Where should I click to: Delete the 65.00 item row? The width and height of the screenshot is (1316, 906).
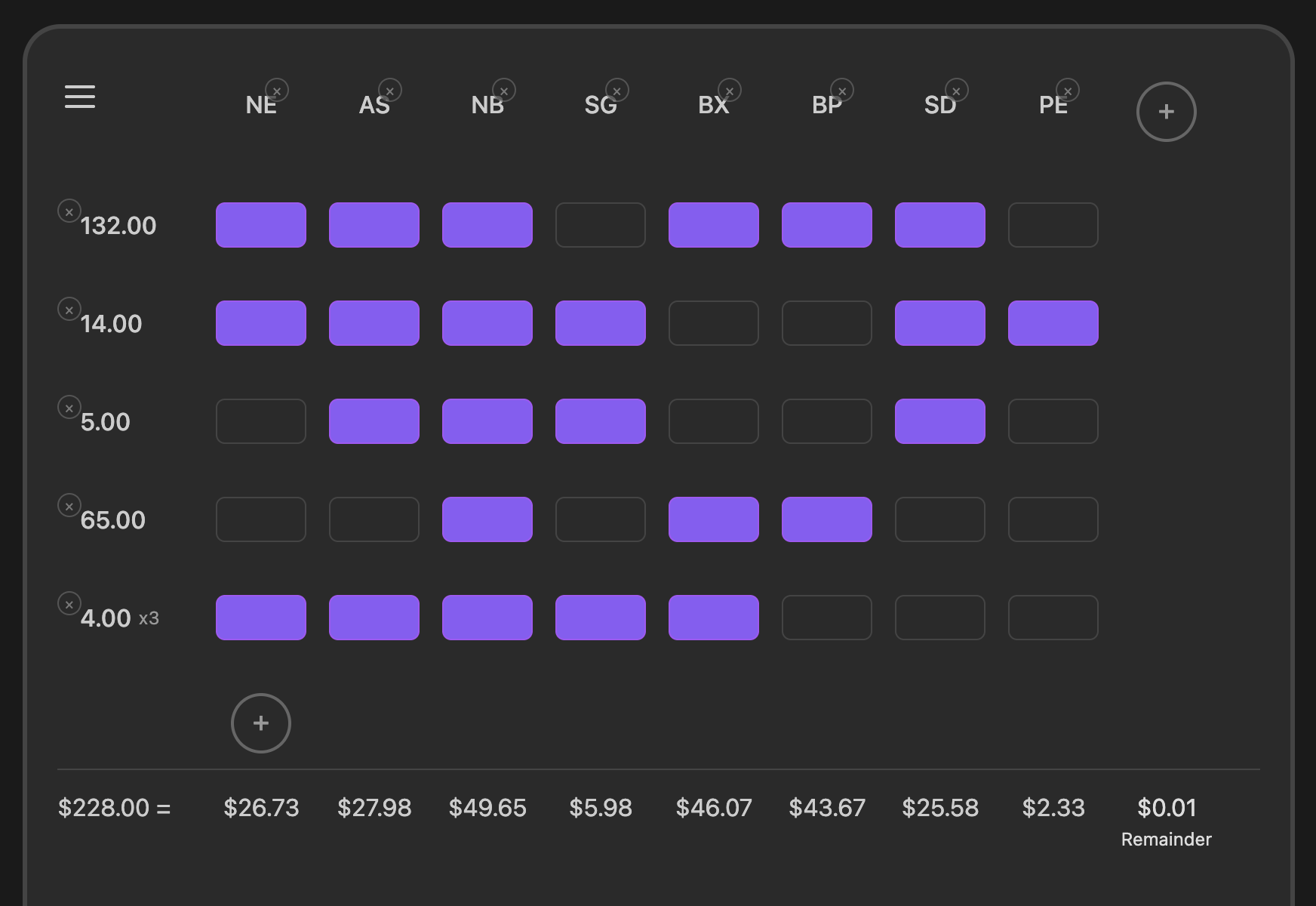69,506
